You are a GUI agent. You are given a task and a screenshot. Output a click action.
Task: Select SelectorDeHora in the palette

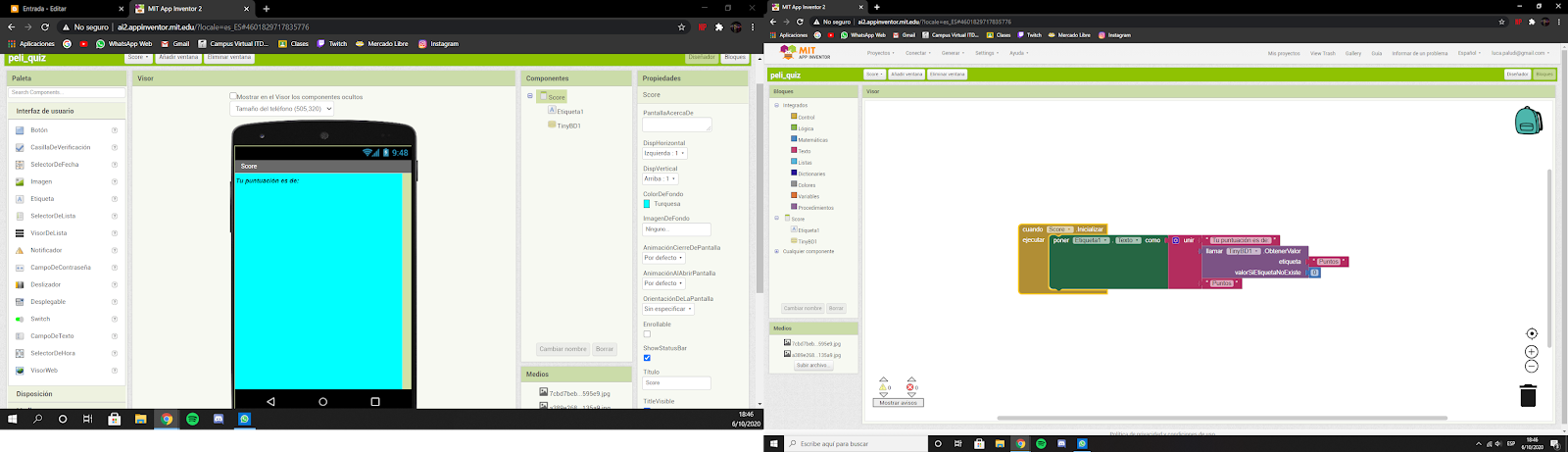pyautogui.click(x=53, y=353)
